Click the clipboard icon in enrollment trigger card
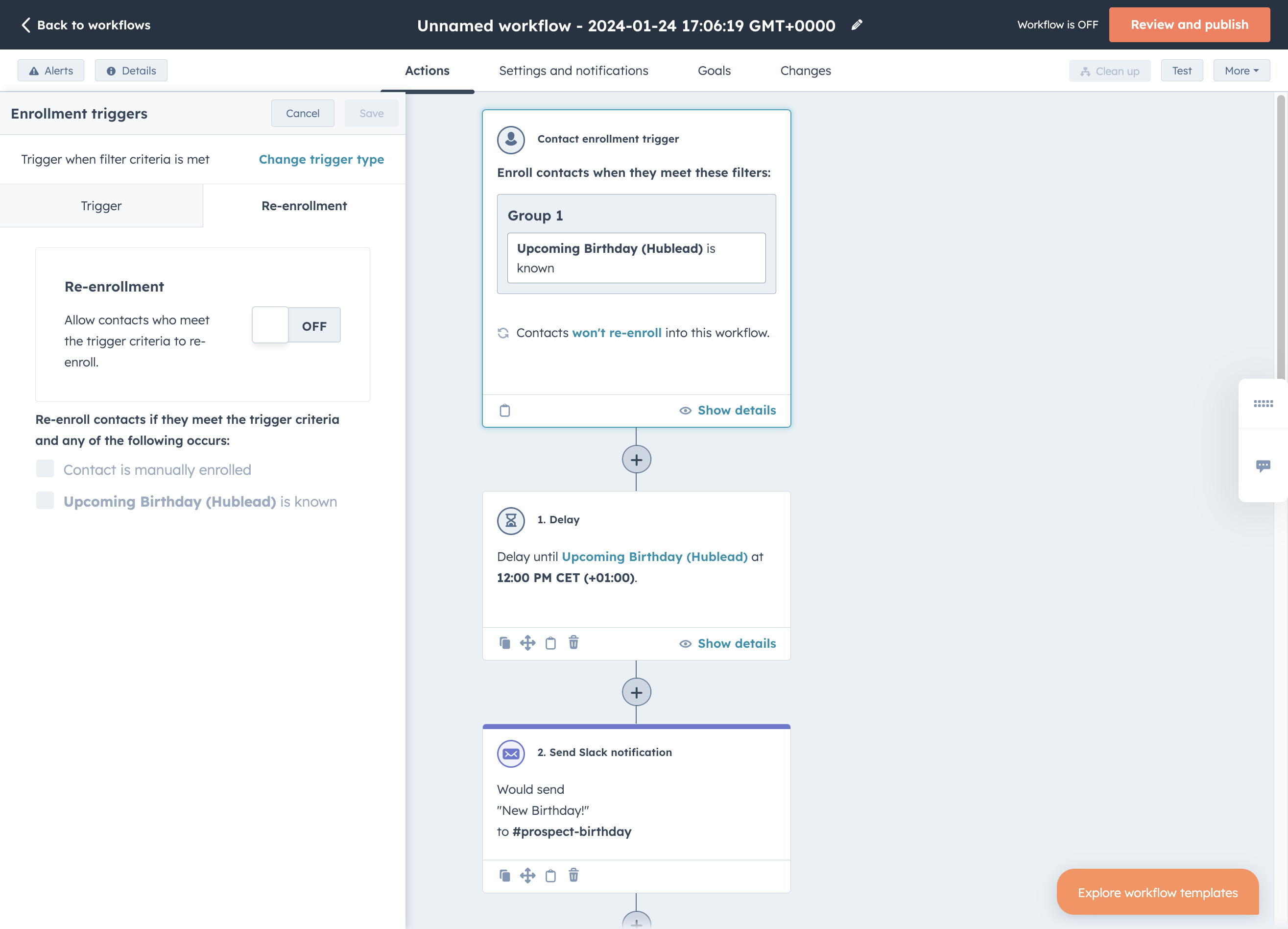The image size is (1288, 929). (x=504, y=410)
